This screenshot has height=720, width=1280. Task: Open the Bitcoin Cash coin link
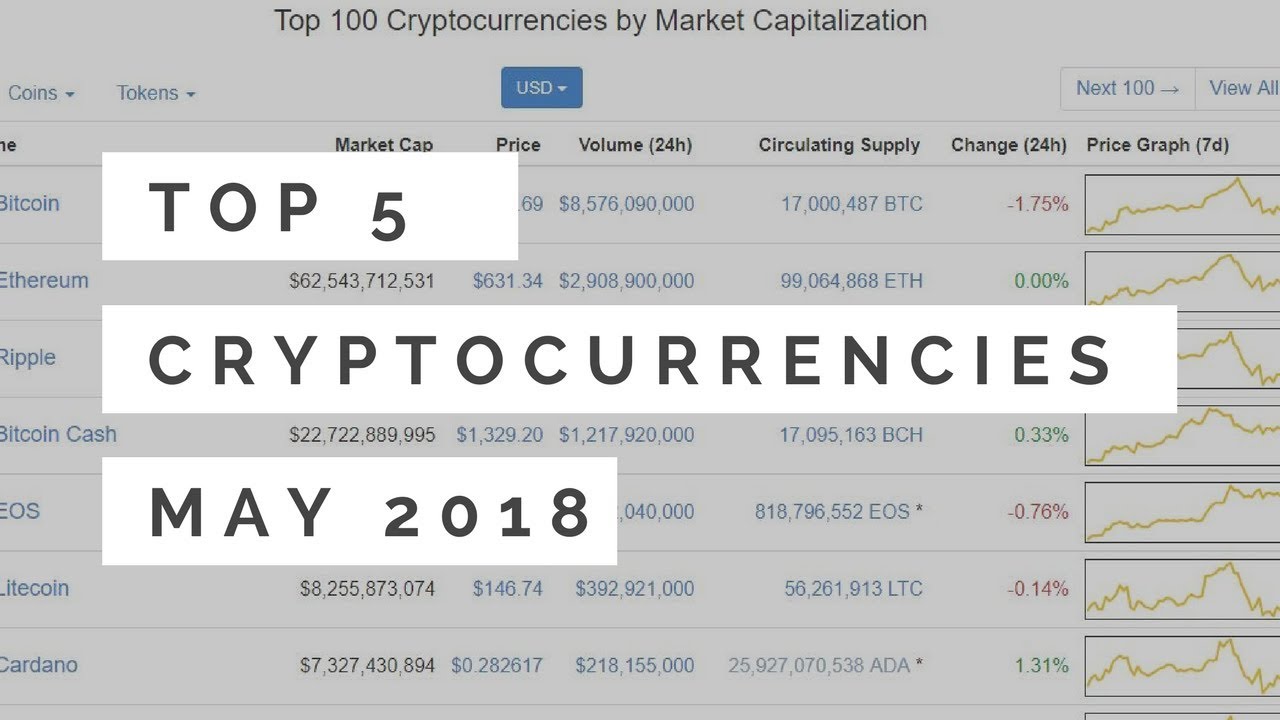point(57,434)
